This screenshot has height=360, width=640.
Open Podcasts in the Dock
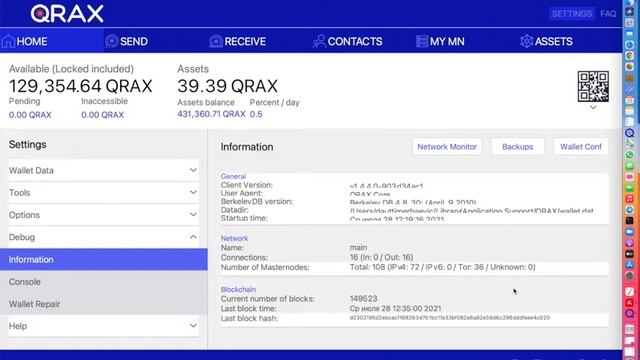pos(629,242)
